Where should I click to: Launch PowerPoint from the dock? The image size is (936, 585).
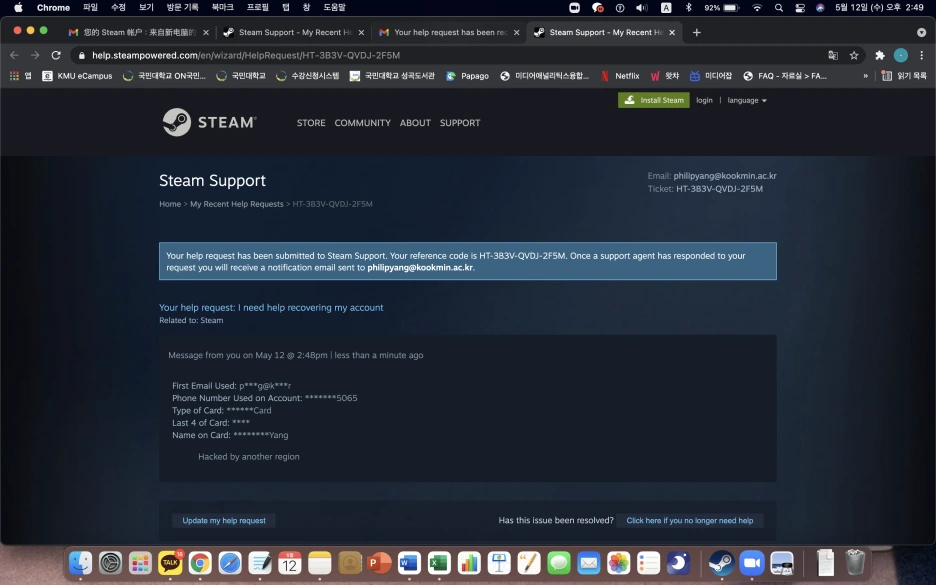coord(379,562)
